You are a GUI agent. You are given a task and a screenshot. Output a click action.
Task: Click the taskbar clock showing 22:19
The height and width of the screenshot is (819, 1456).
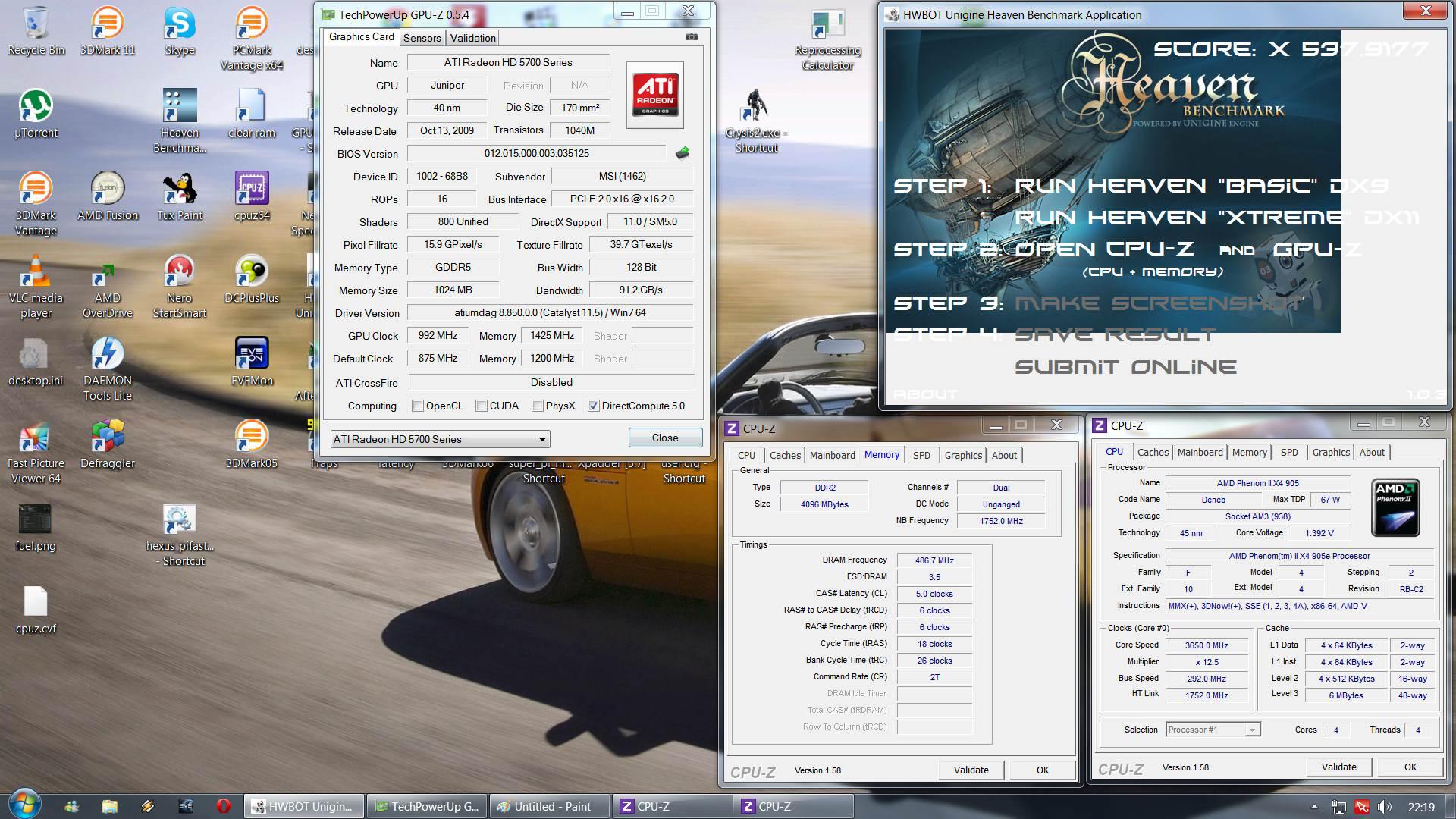pos(1421,807)
